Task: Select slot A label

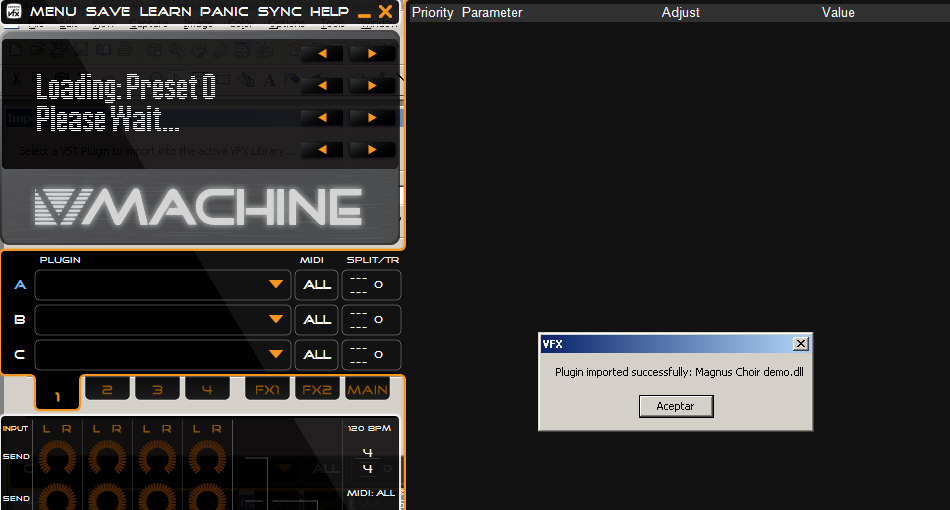Action: tap(20, 285)
